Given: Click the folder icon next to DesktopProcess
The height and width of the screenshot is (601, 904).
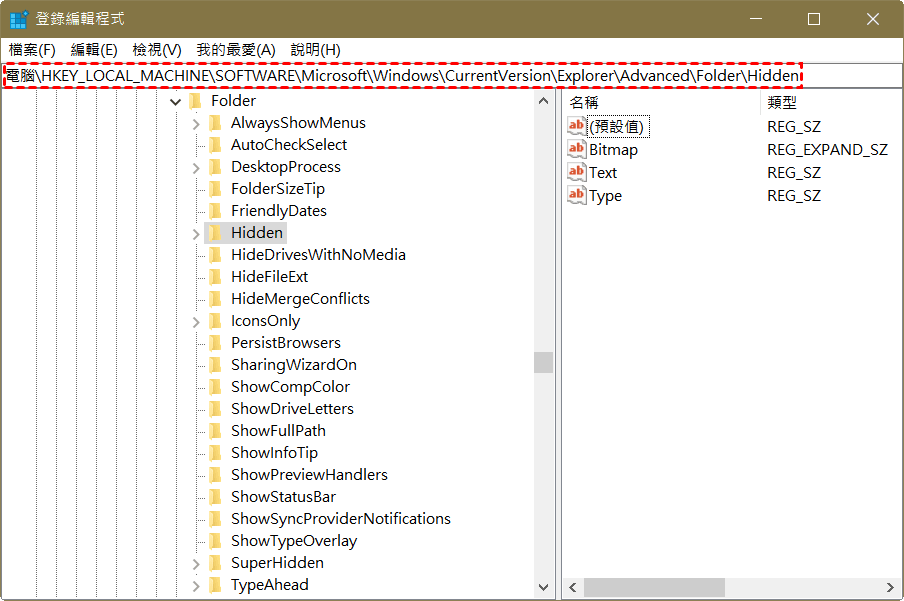Looking at the screenshot, I should click(215, 167).
